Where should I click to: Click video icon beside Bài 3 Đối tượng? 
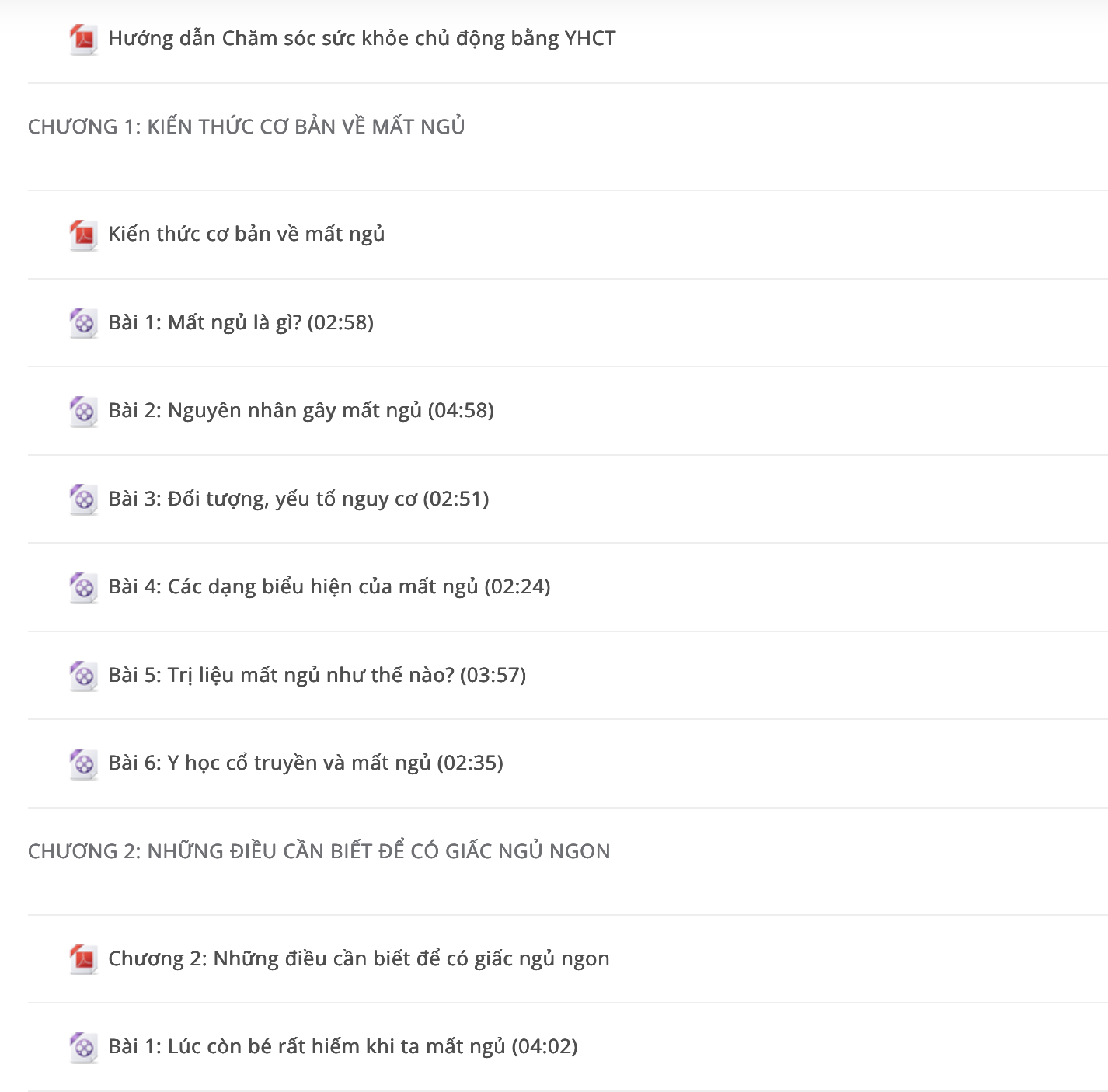[83, 499]
